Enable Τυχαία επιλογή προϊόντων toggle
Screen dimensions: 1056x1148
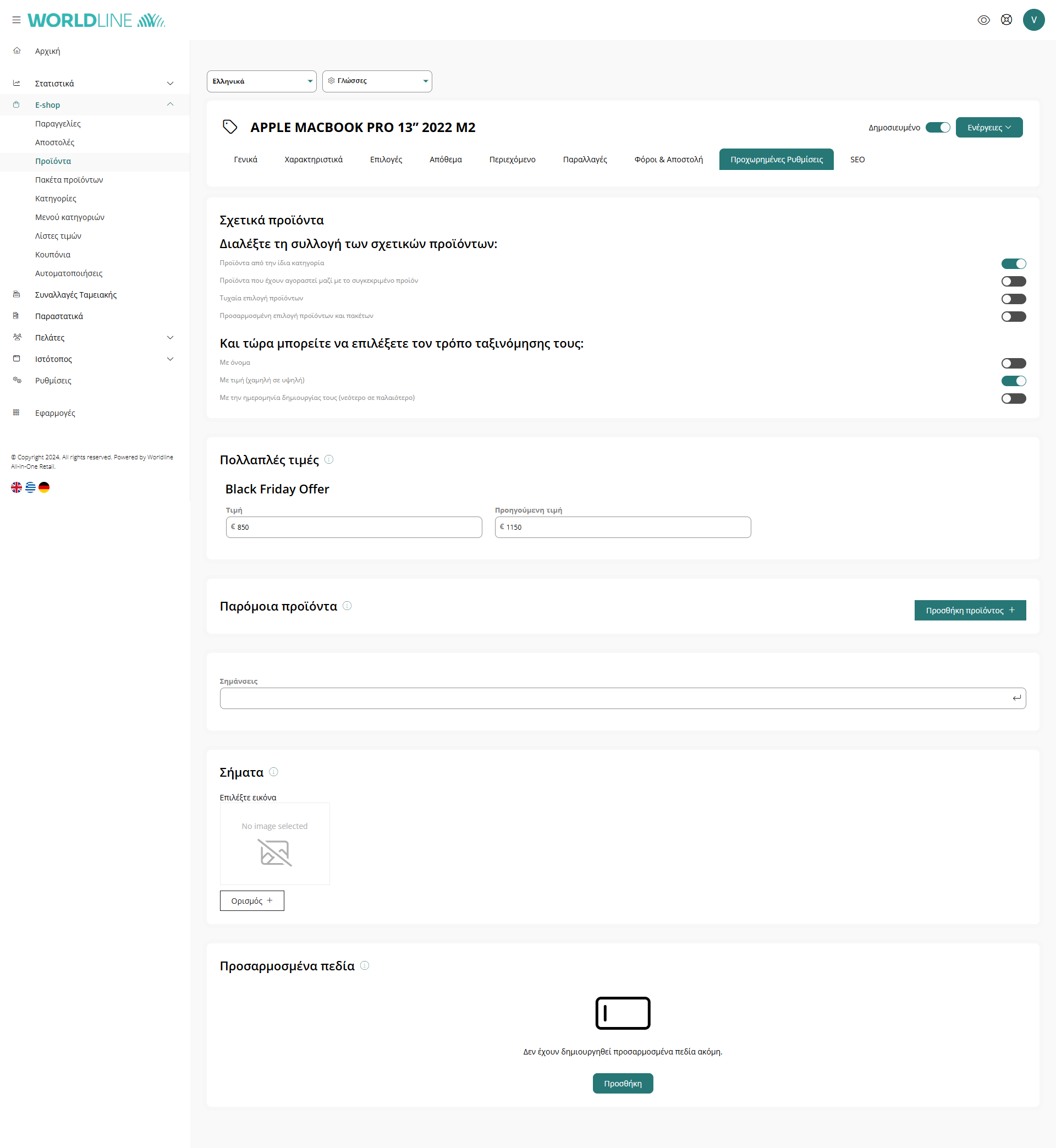coord(1013,299)
